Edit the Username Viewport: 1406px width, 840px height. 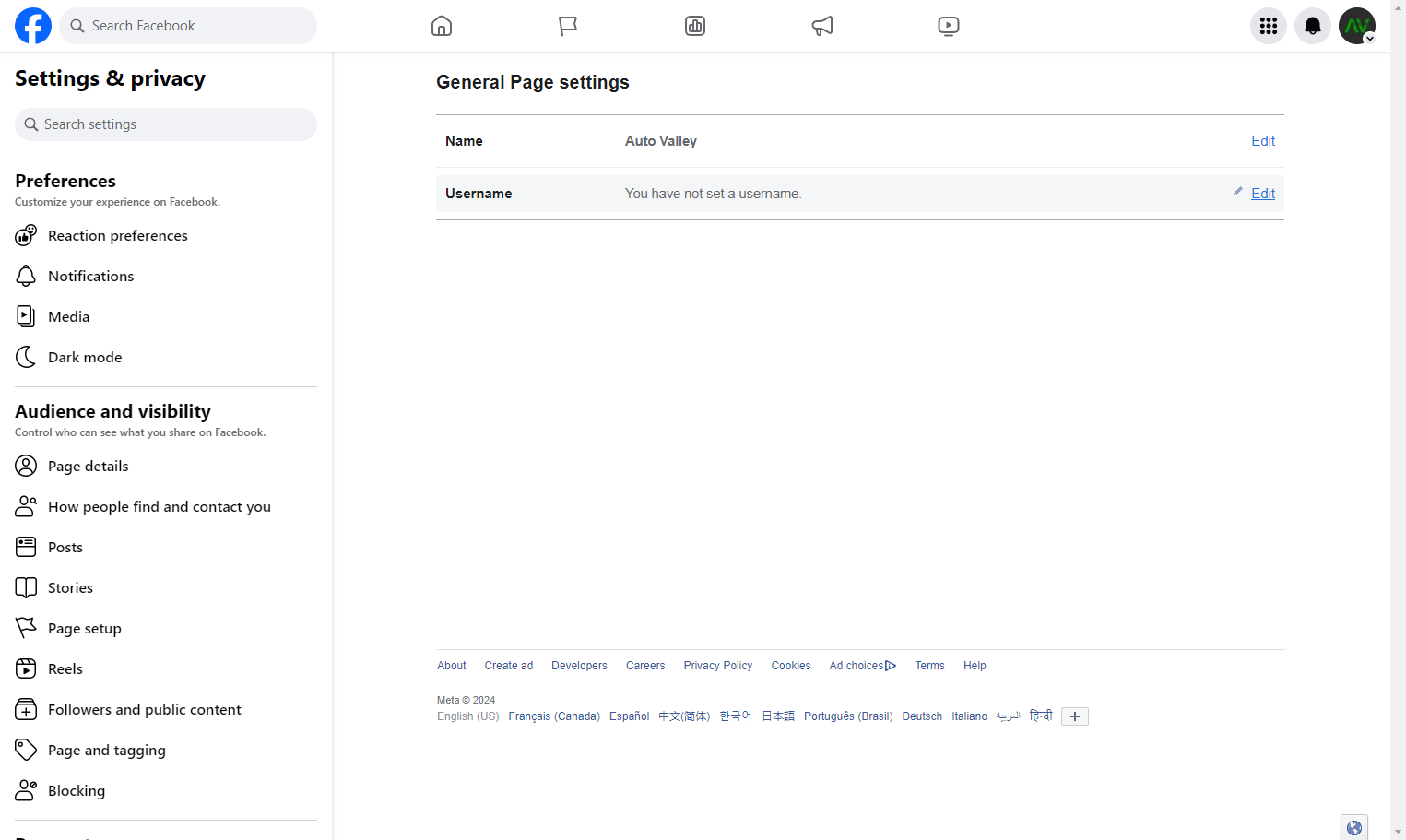(1263, 194)
